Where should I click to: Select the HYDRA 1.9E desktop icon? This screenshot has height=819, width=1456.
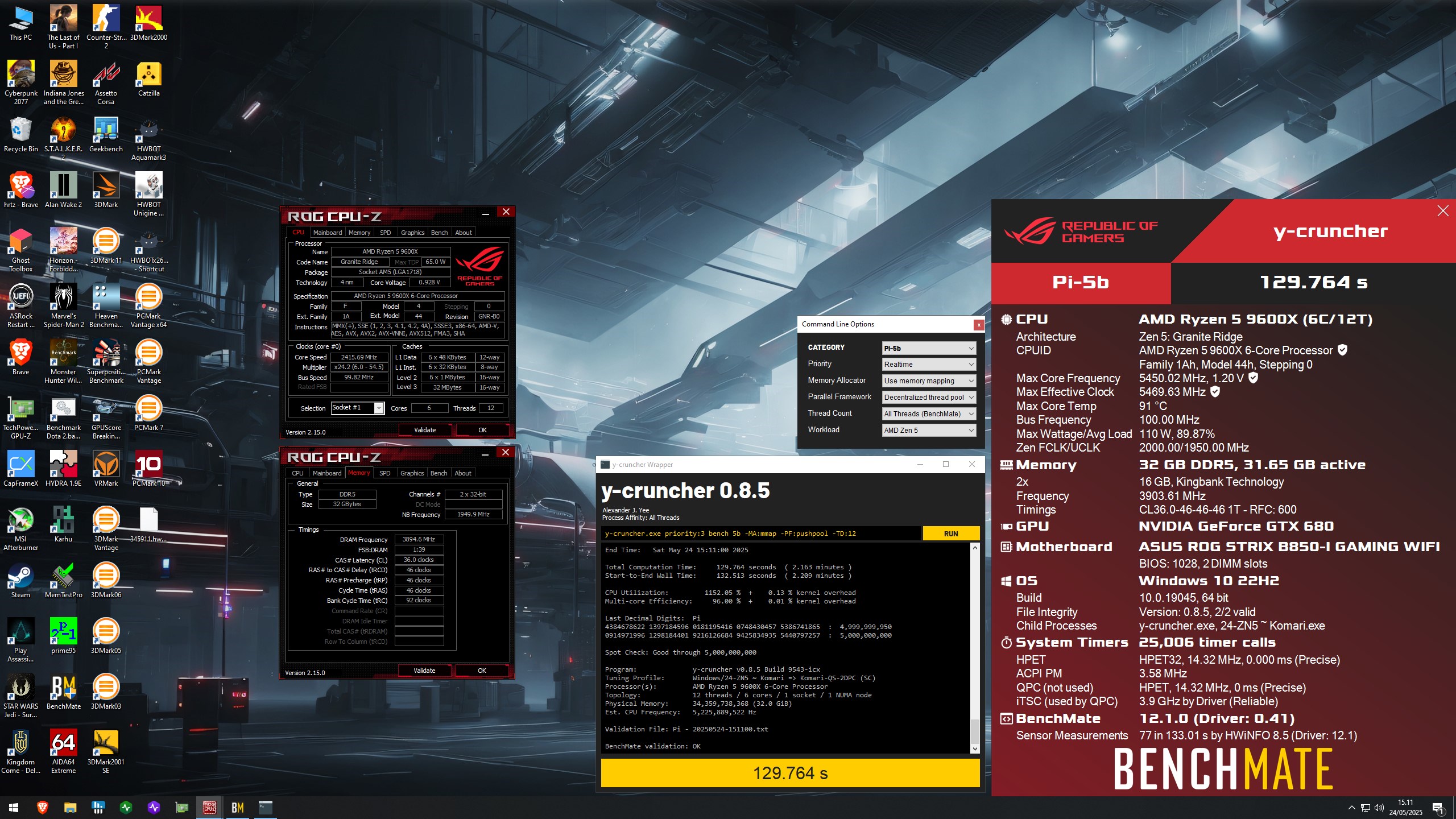tap(63, 469)
